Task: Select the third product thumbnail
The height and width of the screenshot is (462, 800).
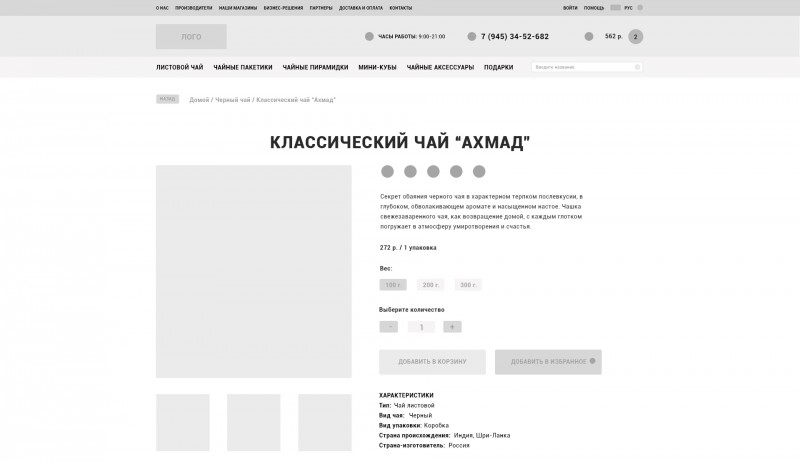Action: [x=325, y=422]
